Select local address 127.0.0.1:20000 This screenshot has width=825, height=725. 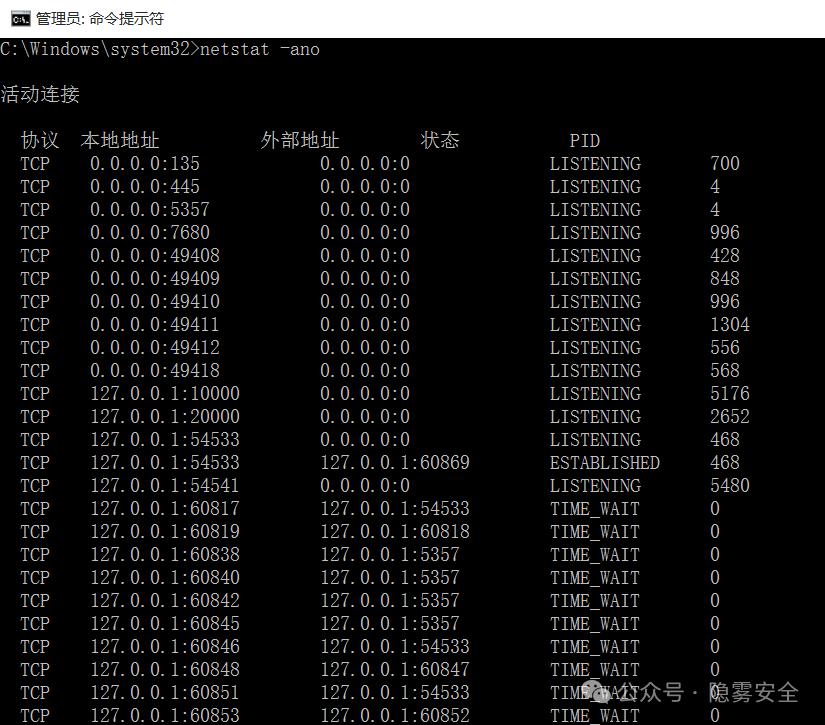[x=165, y=417]
